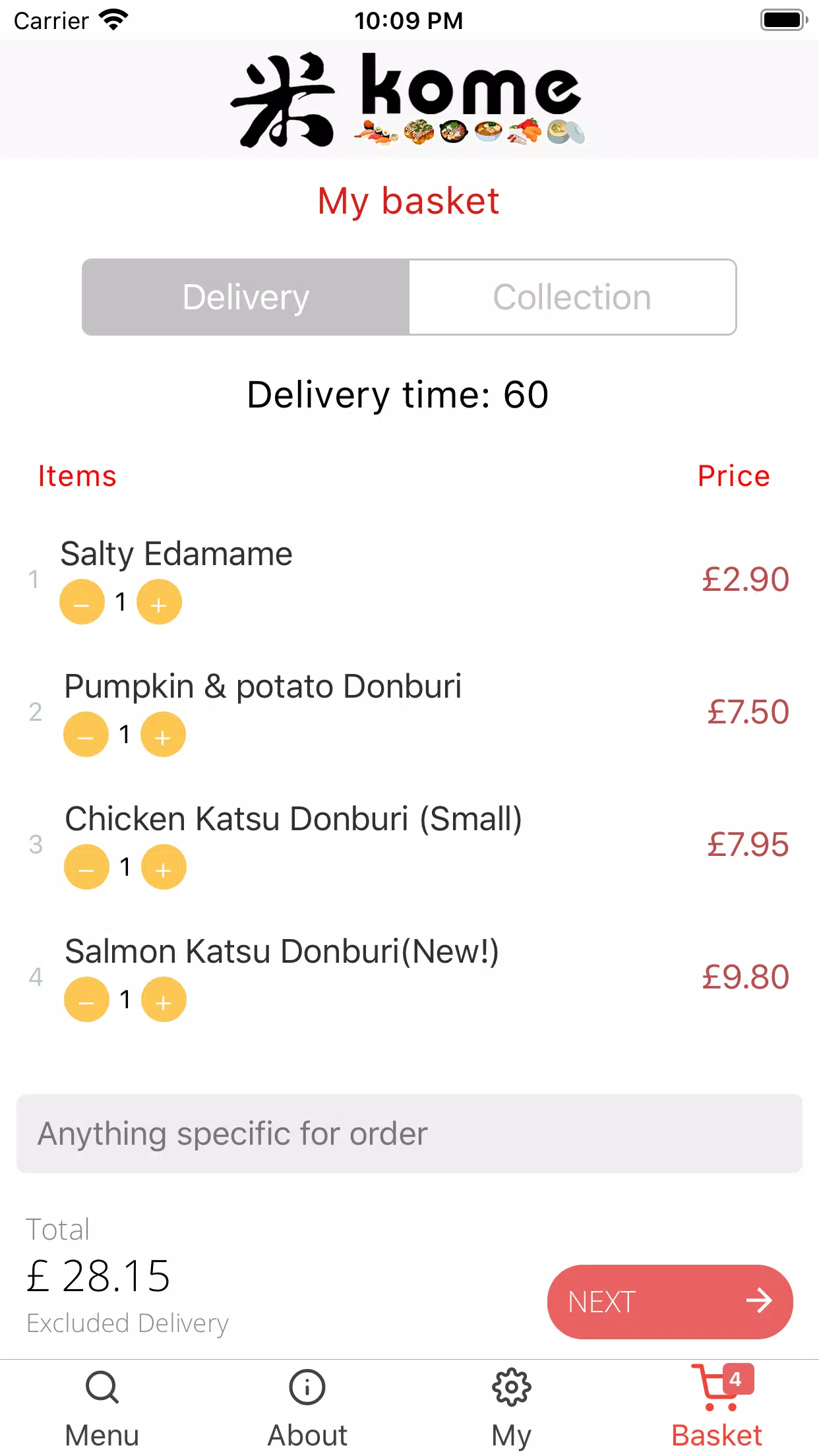This screenshot has height=1456, width=819.
Task: Decrease Salmon Katsu Donburi quantity
Action: [x=86, y=1000]
